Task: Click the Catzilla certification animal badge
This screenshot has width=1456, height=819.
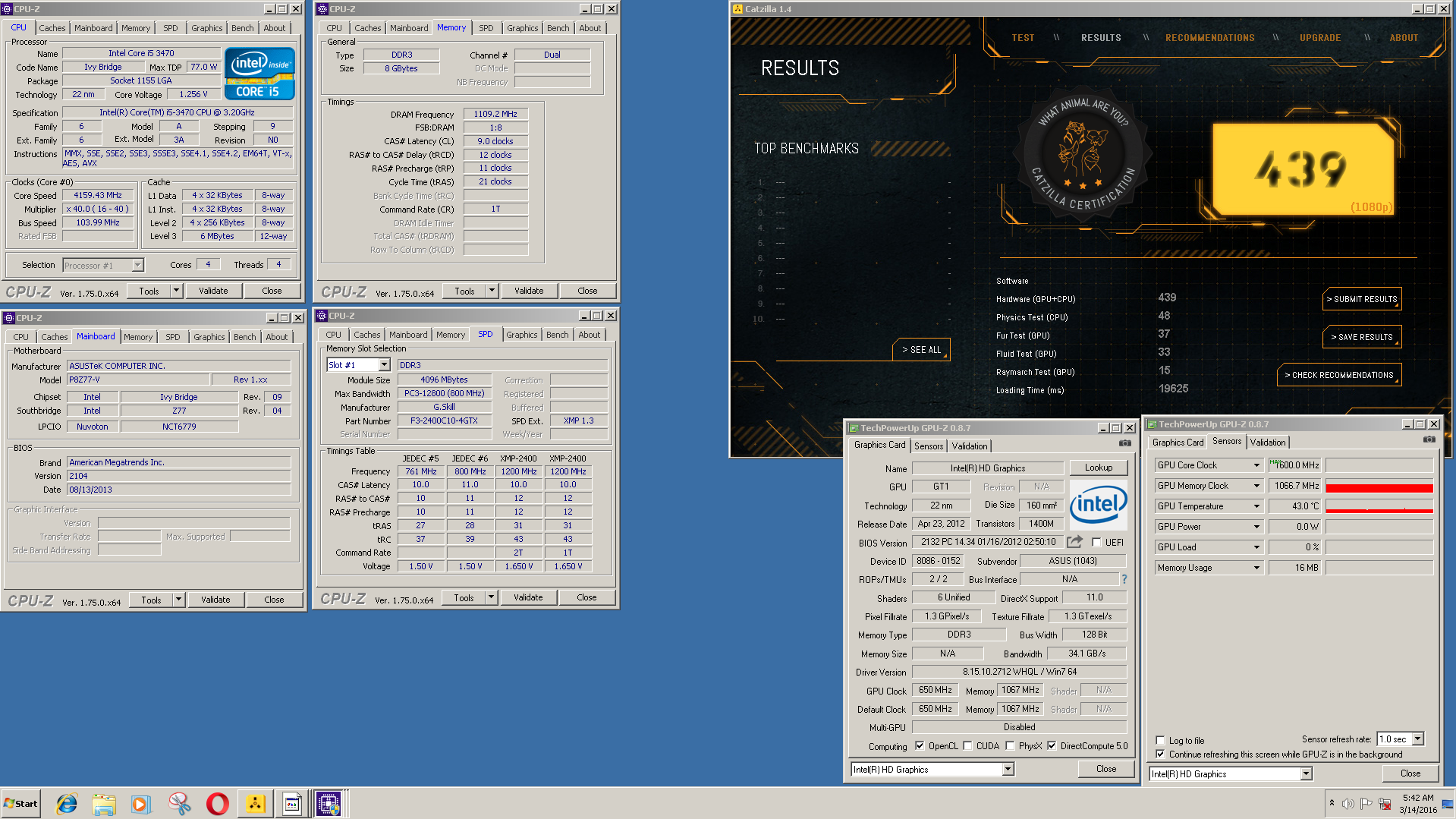Action: coord(1083,154)
